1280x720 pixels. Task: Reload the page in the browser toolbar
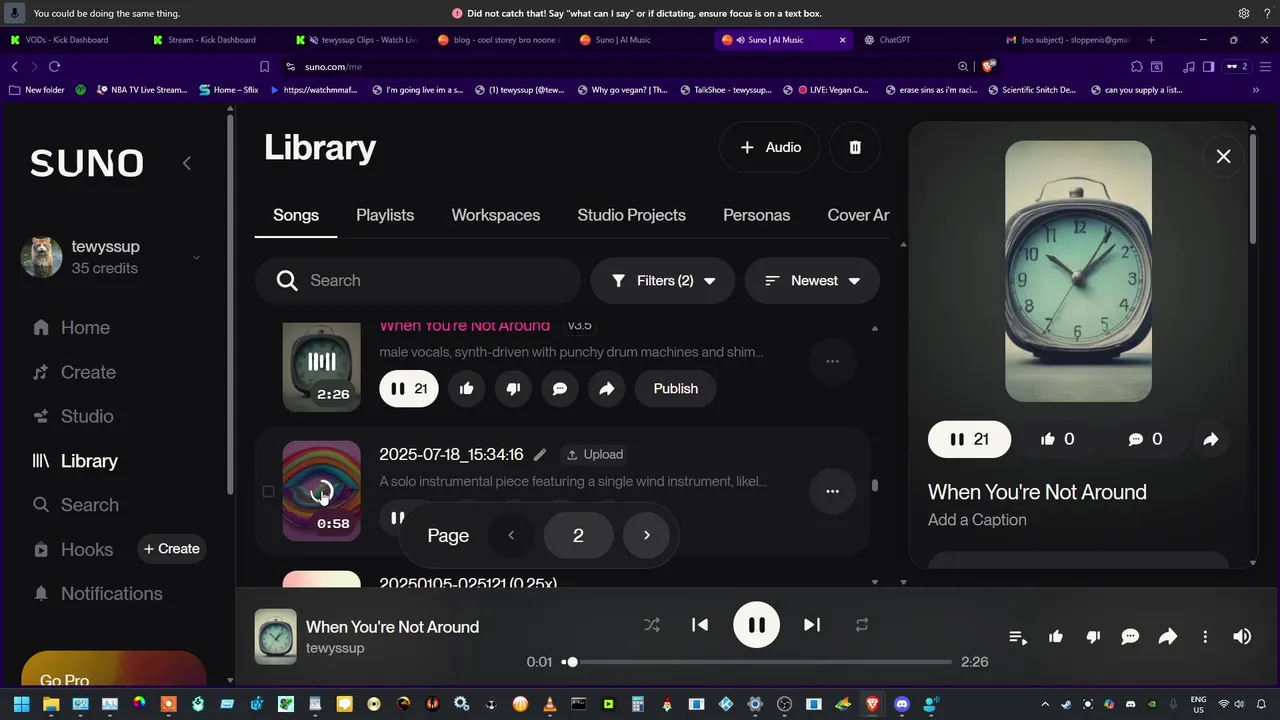tap(54, 66)
